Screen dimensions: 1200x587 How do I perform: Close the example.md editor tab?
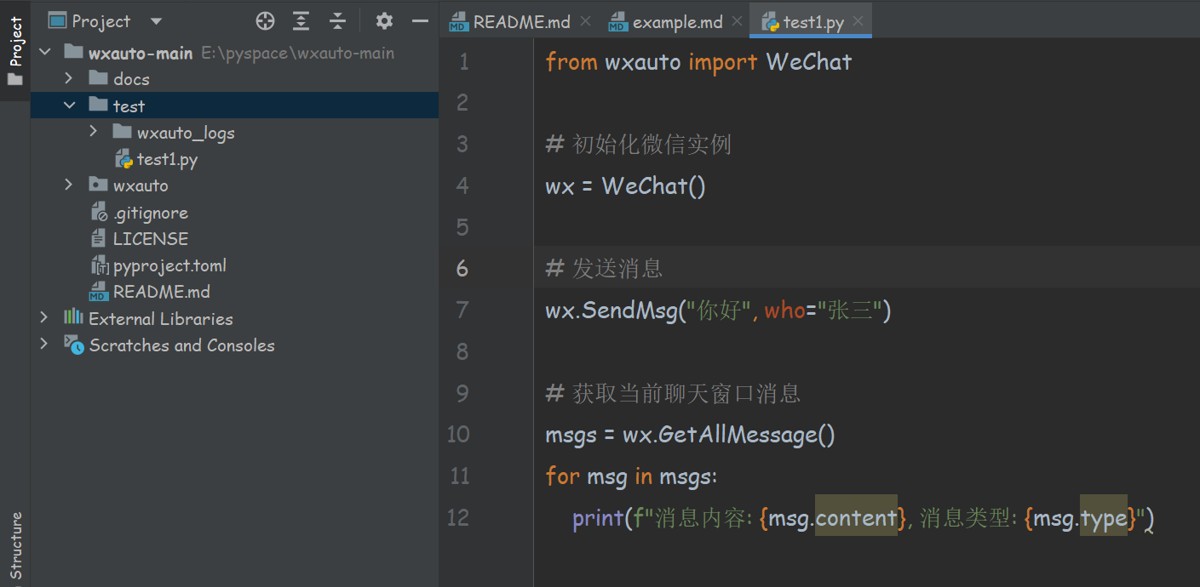coord(737,21)
